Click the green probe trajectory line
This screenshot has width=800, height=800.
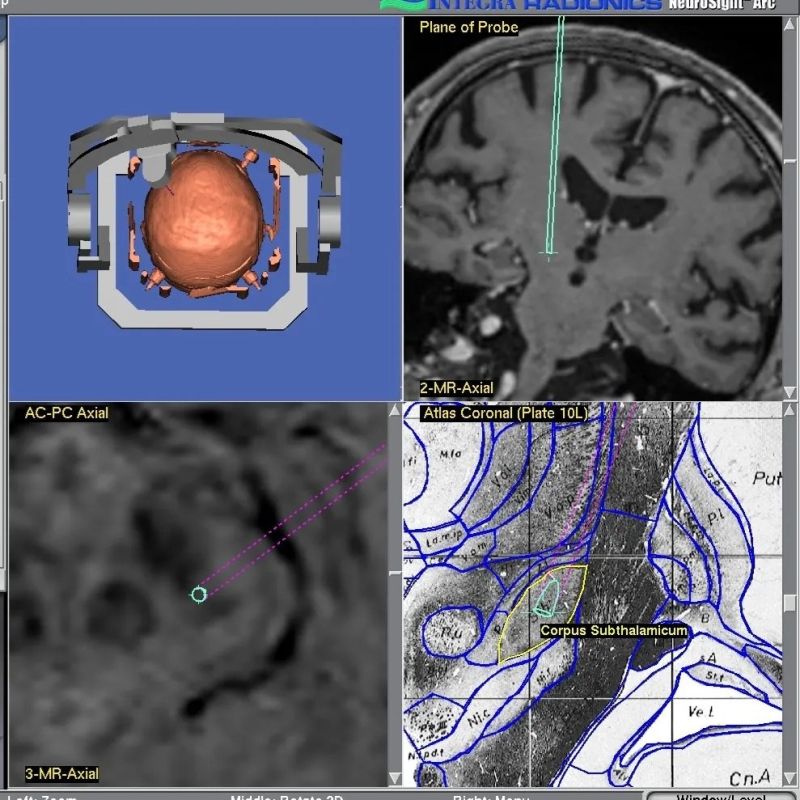(x=554, y=130)
